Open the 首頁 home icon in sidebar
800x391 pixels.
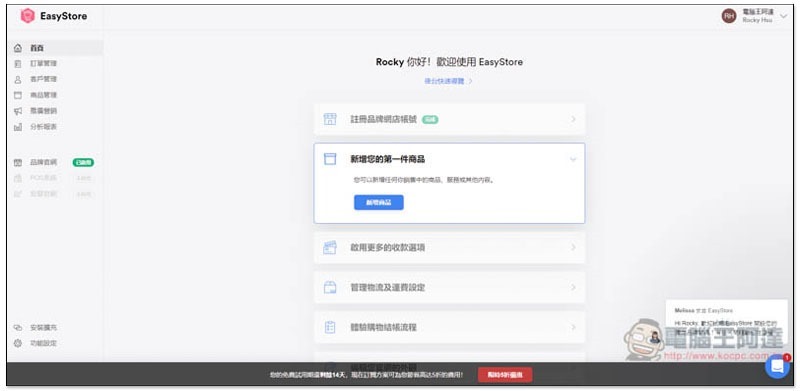(x=18, y=48)
